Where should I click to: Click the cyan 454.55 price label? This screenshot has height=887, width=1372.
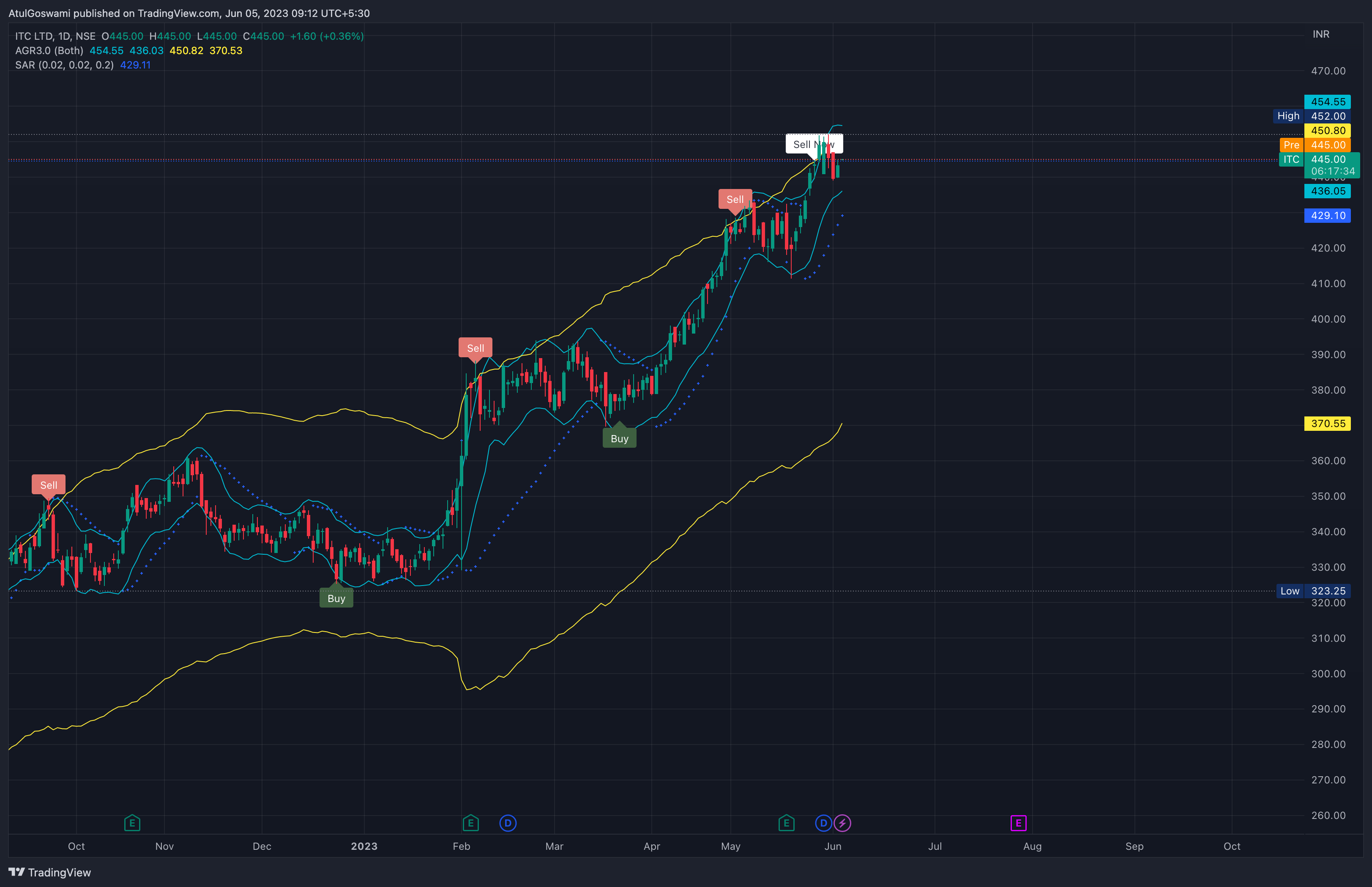coord(1327,102)
